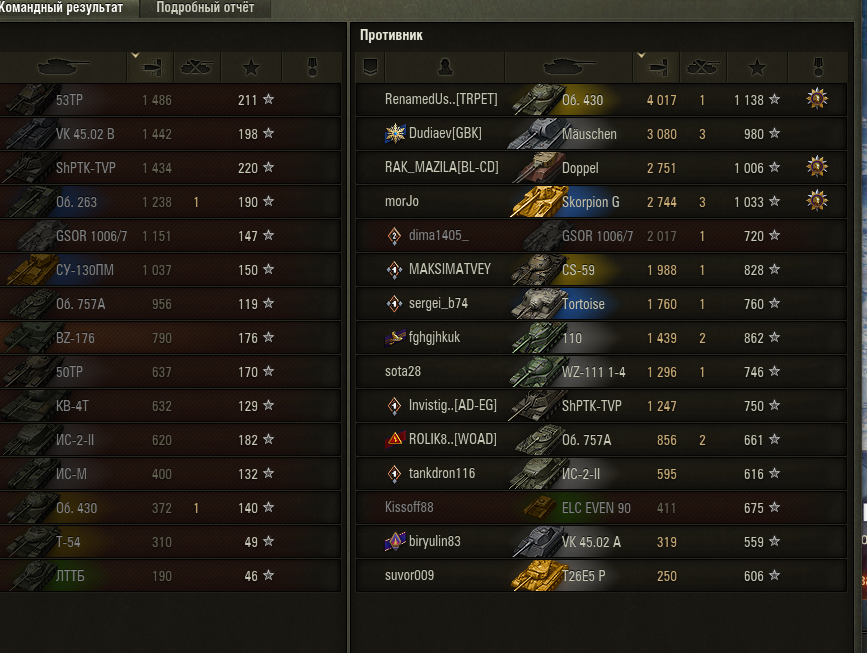867x653 pixels.
Task: Select the allied VK 45.02 B row
Action: point(170,134)
